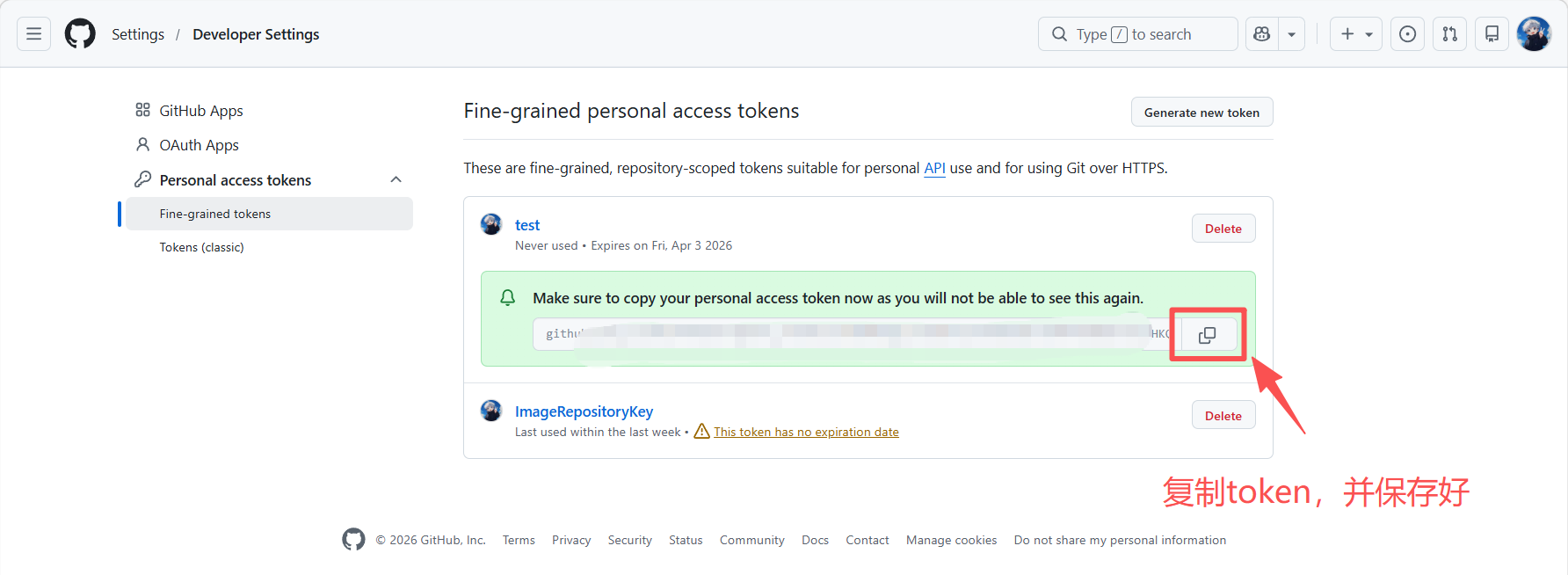1568x575 pixels.
Task: Copy the personal access token
Action: pos(1208,335)
